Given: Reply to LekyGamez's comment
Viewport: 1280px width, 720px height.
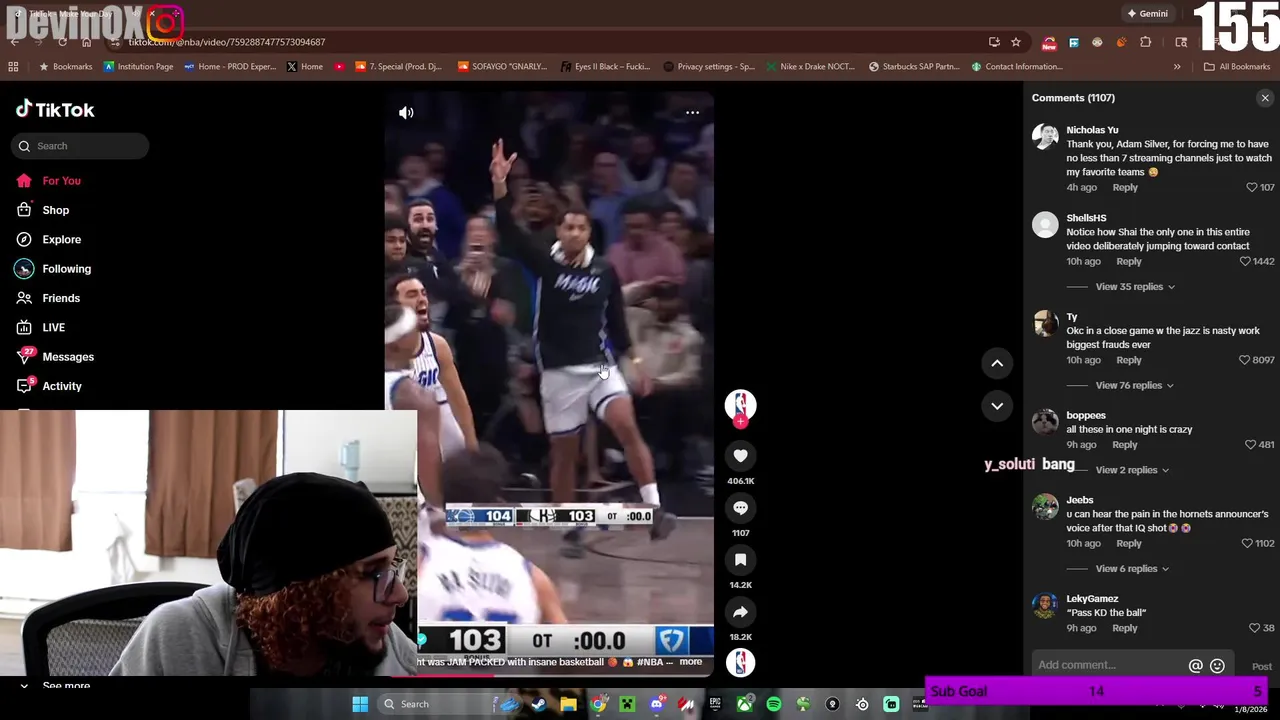Looking at the screenshot, I should click(1125, 629).
